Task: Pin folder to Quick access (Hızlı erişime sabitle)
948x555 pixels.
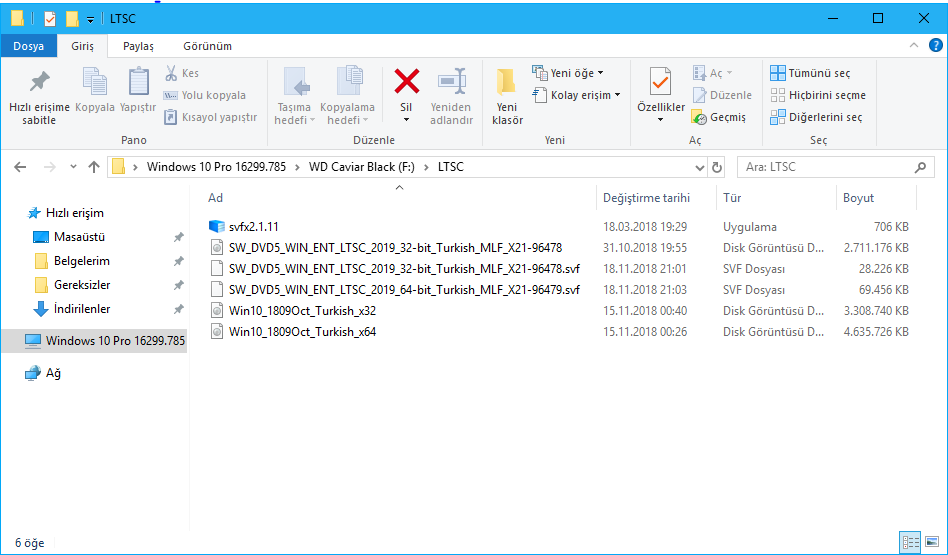Action: 39,97
